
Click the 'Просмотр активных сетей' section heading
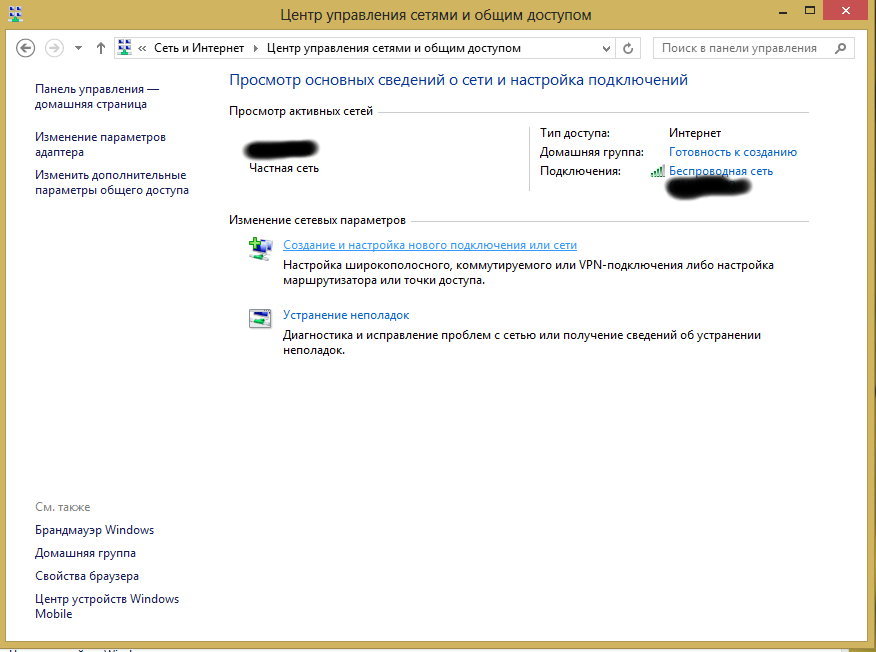[301, 111]
